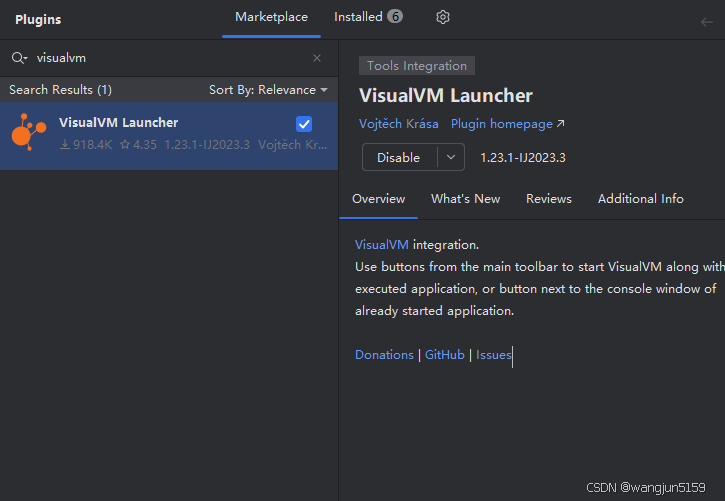The width and height of the screenshot is (725, 501).
Task: Open the Plugin homepage link
Action: point(507,124)
